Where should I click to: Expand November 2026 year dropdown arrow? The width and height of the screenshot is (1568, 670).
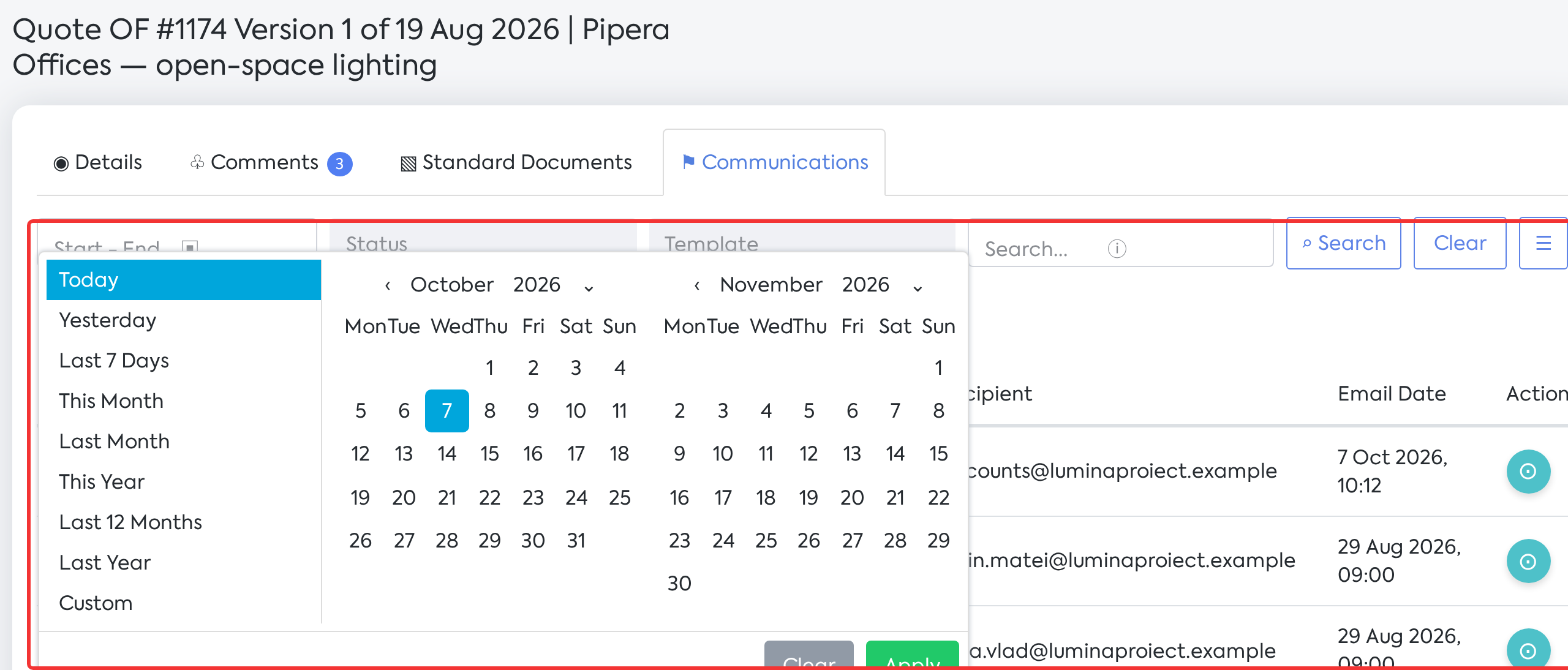(x=918, y=287)
